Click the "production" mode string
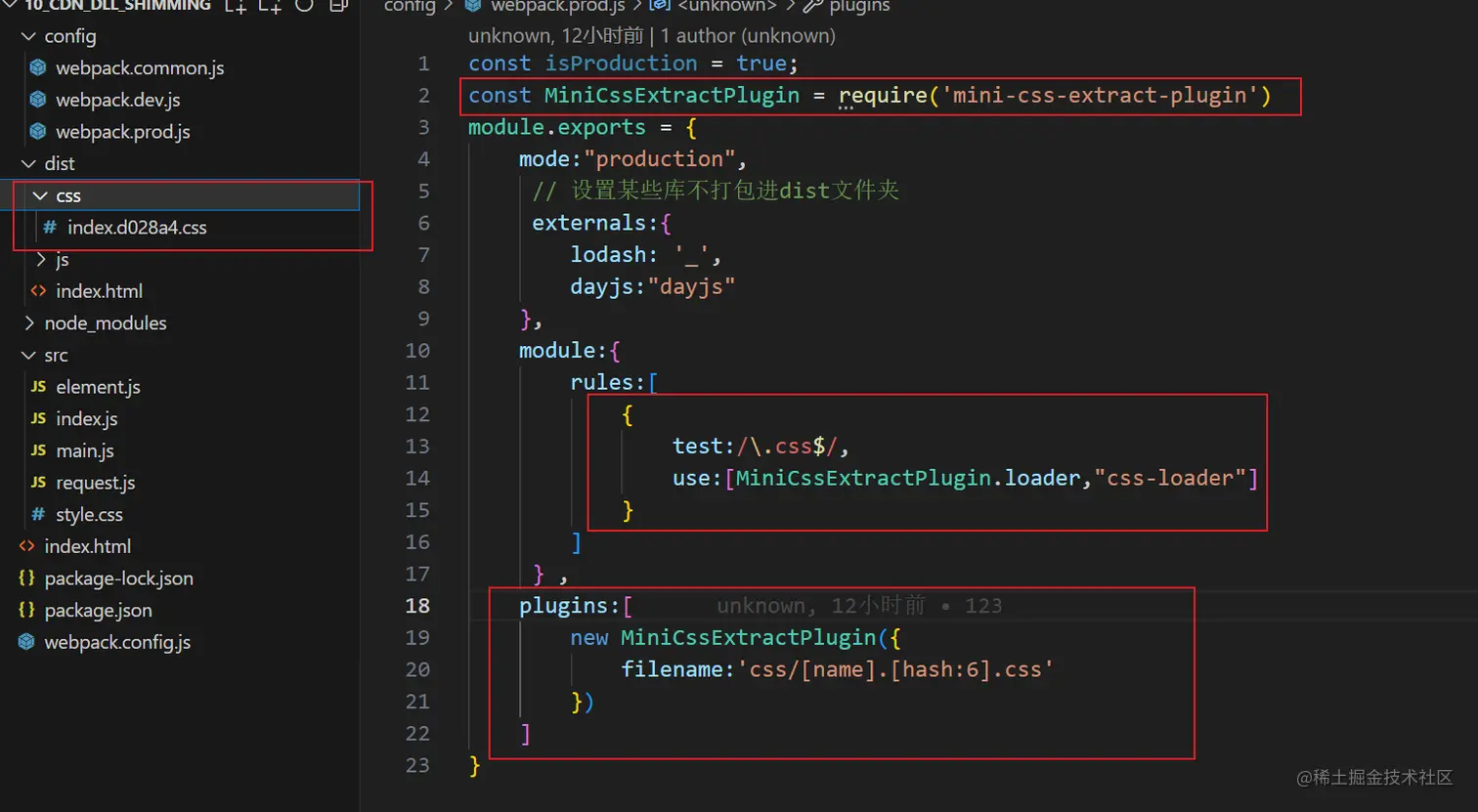This screenshot has height=812, width=1478. [659, 158]
